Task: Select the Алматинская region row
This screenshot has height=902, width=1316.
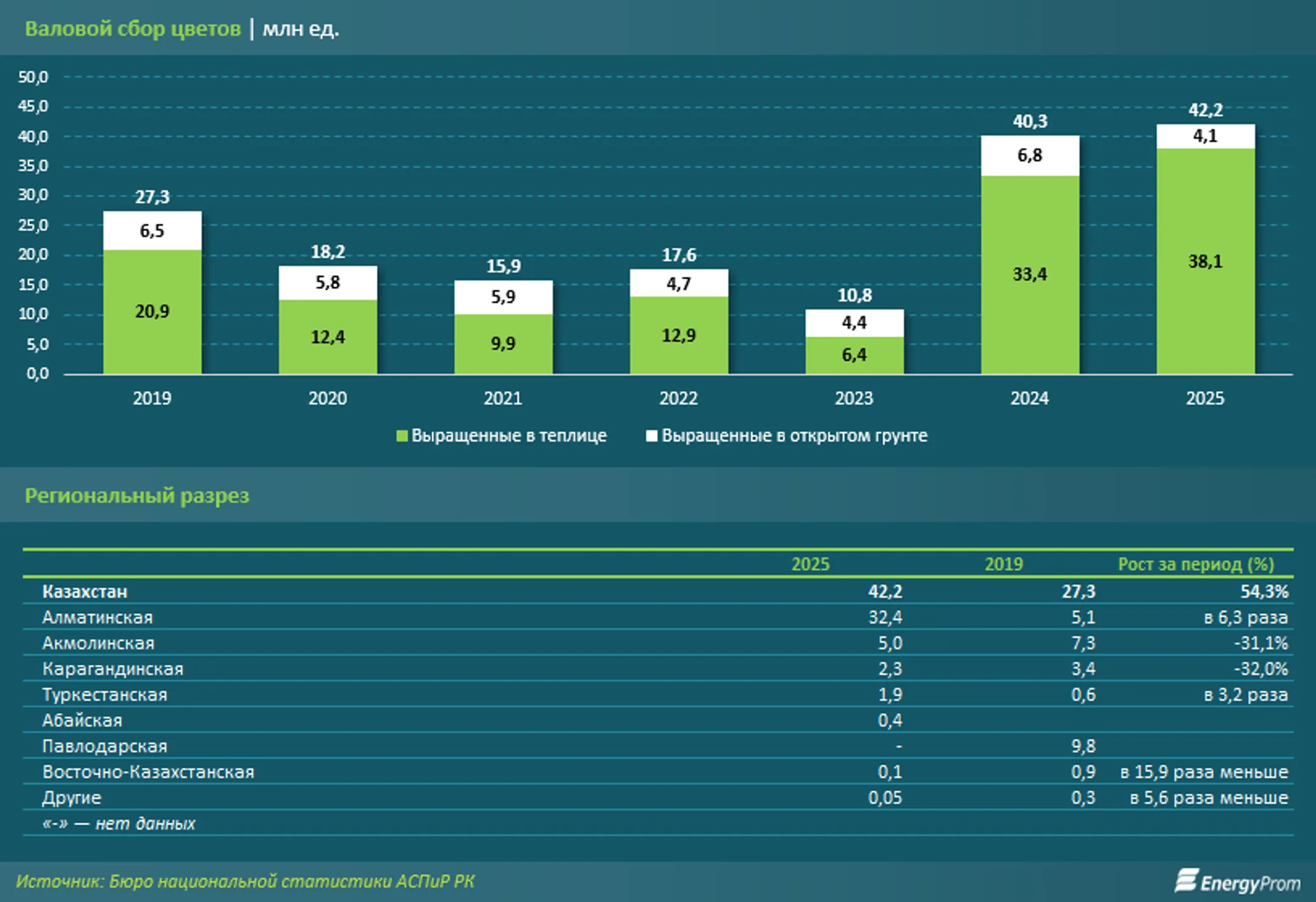Action: (97, 618)
